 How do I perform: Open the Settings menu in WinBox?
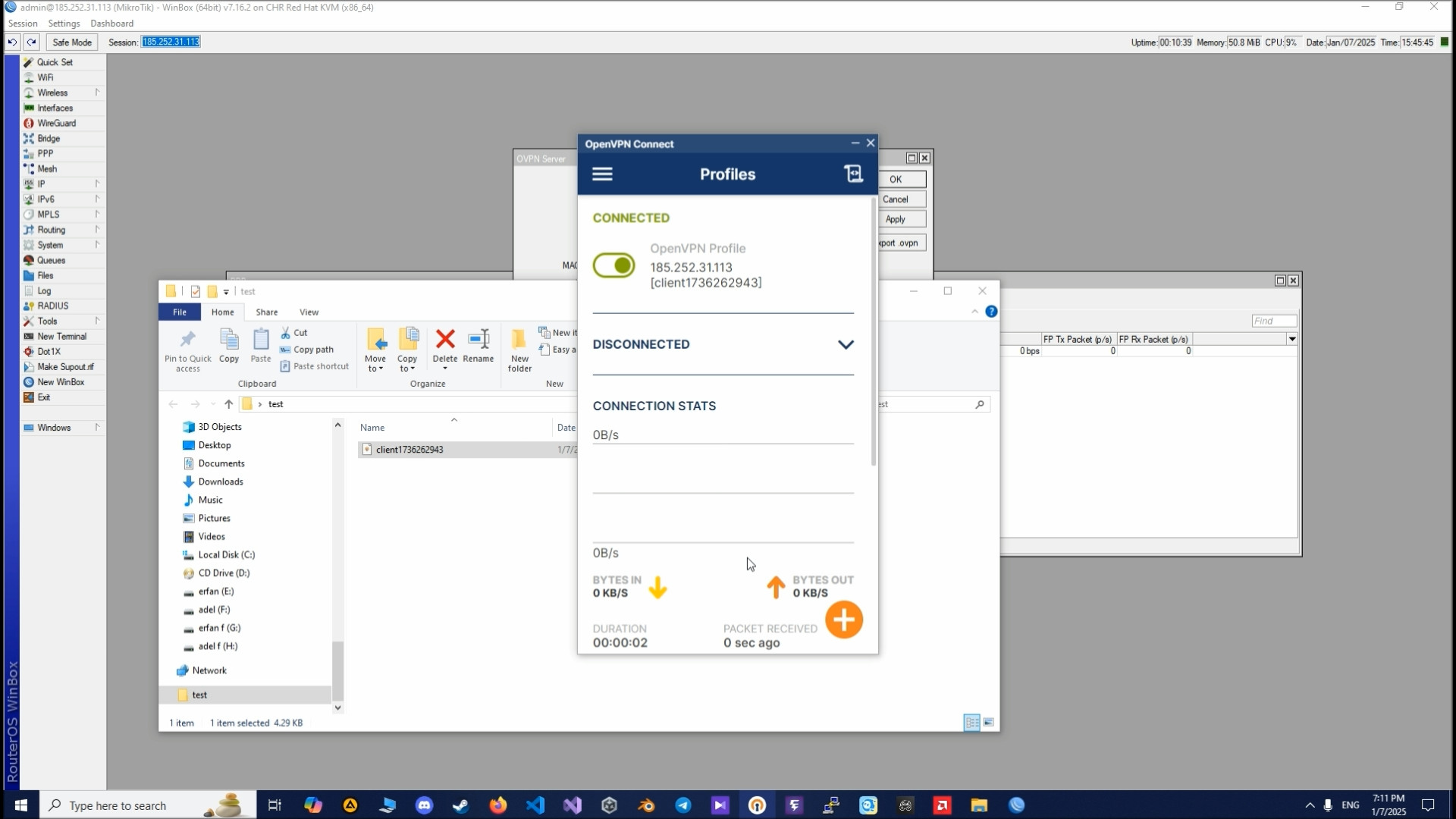coord(64,24)
